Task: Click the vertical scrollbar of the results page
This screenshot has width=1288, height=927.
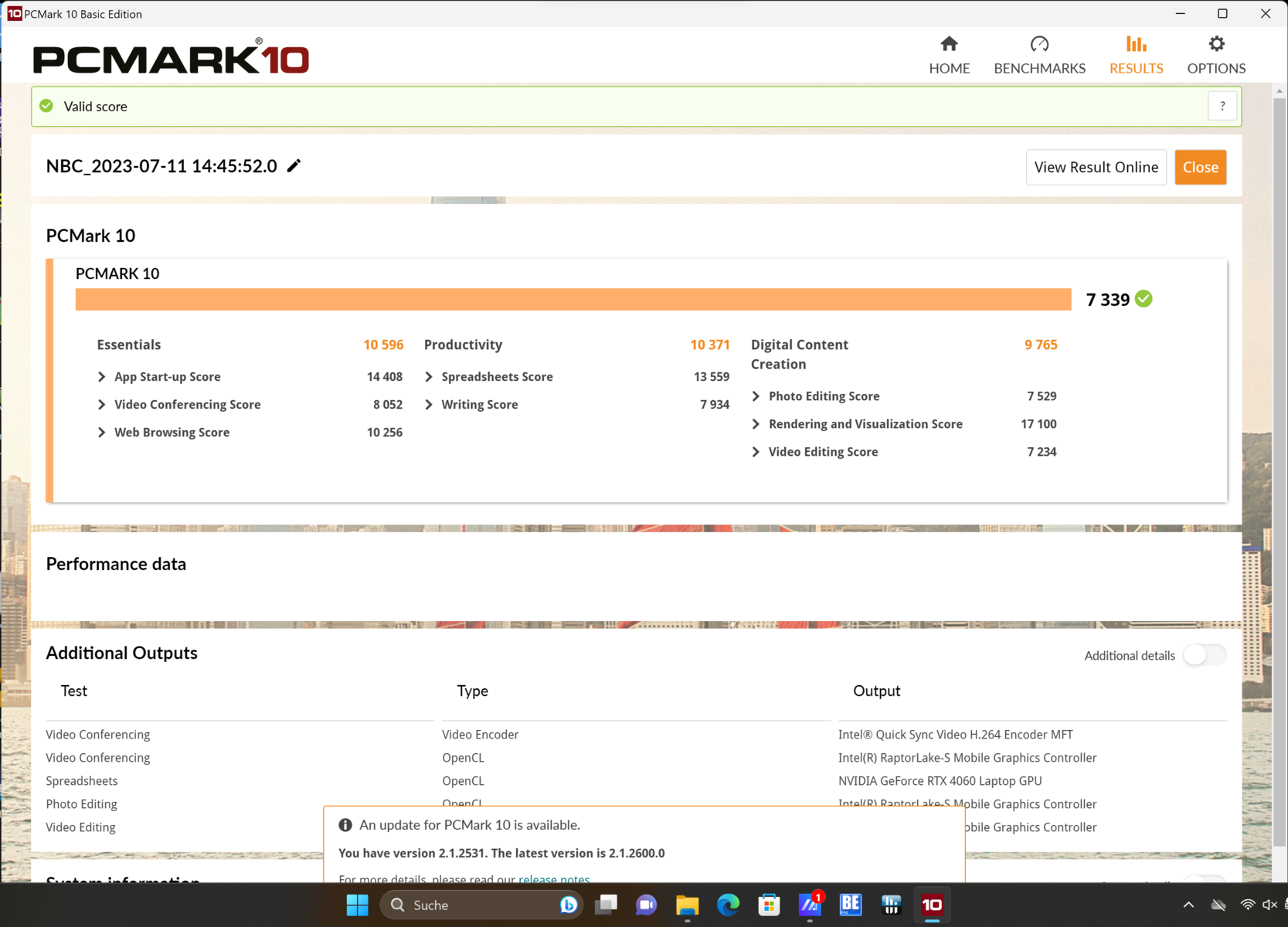Action: coord(1280,471)
